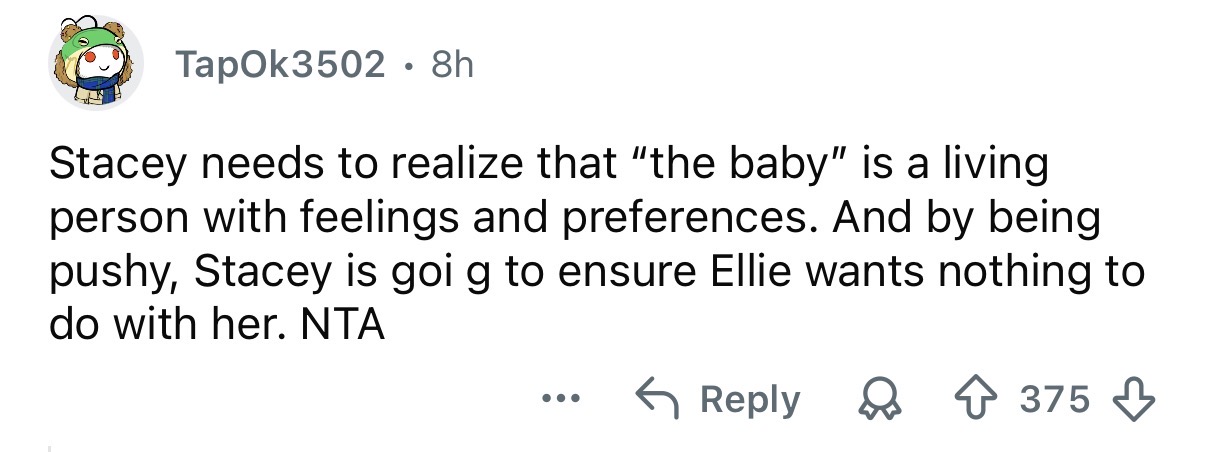Image resolution: width=1206 pixels, height=452 pixels.
Task: Click the 8h comment timestamp
Action: pos(452,65)
